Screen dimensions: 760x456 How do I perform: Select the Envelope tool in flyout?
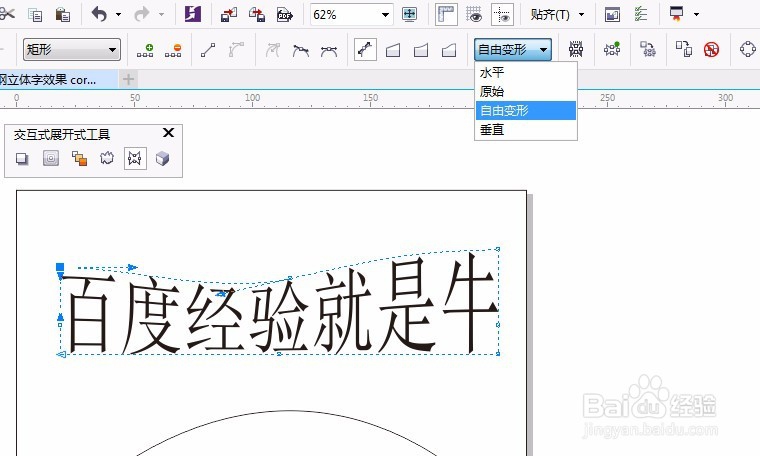click(135, 158)
